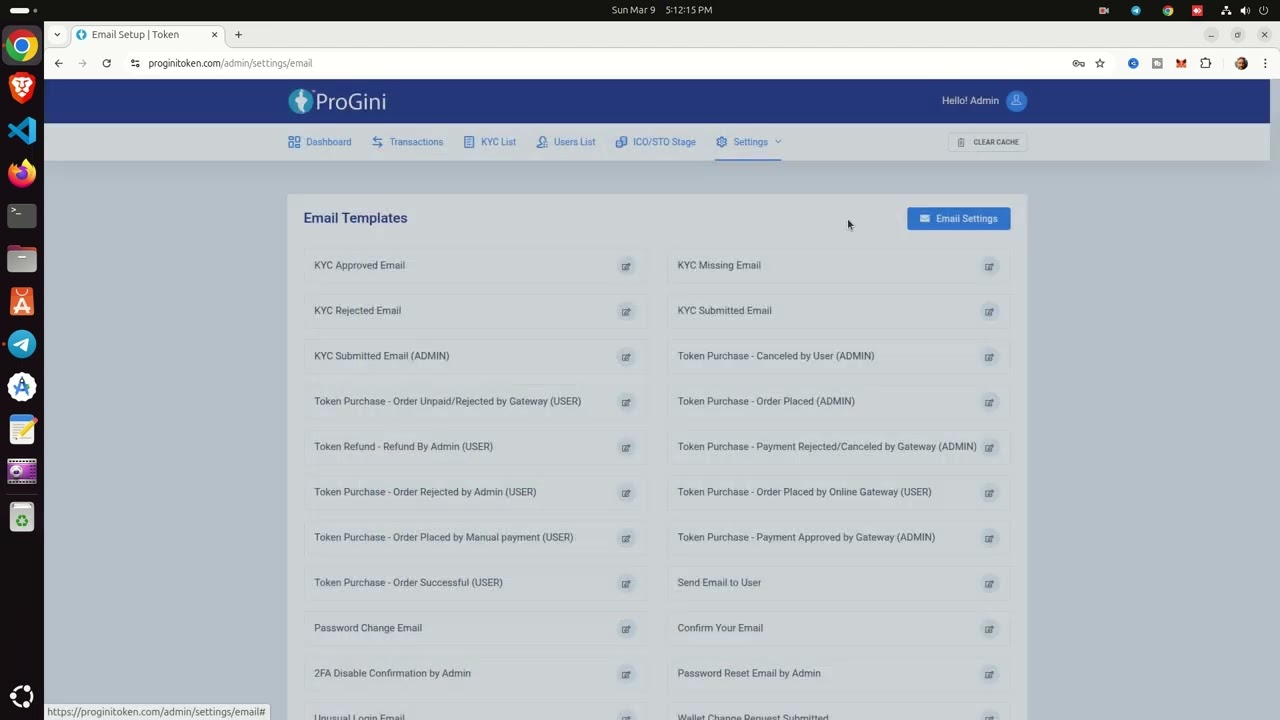The width and height of the screenshot is (1280, 720).
Task: Open the Users List page
Action: (566, 142)
